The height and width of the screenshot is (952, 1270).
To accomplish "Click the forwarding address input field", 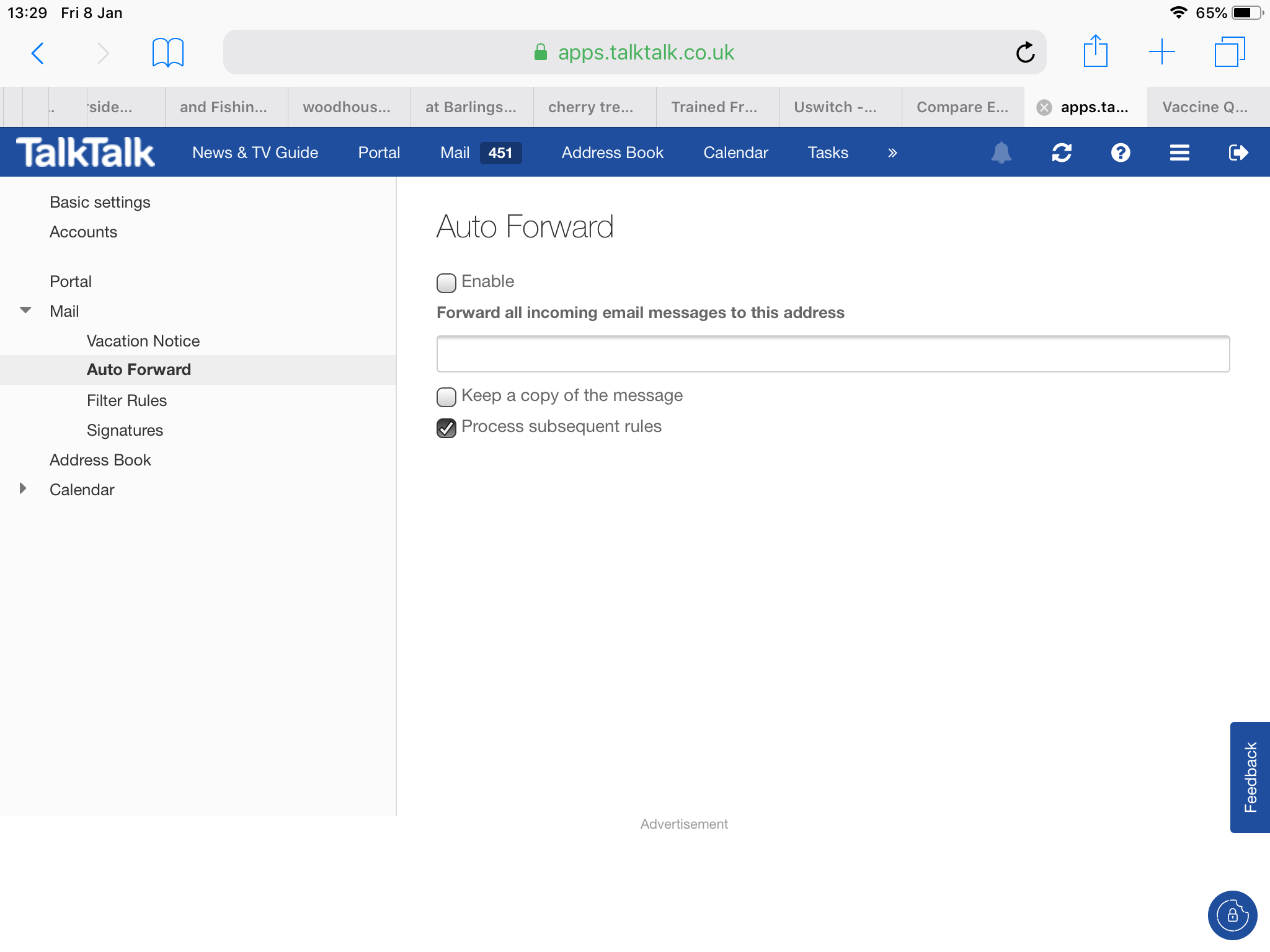I will click(x=833, y=354).
